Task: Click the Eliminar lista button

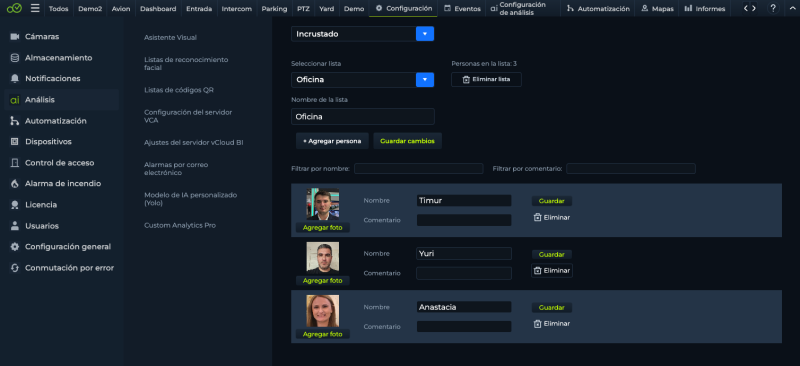Action: [486, 80]
